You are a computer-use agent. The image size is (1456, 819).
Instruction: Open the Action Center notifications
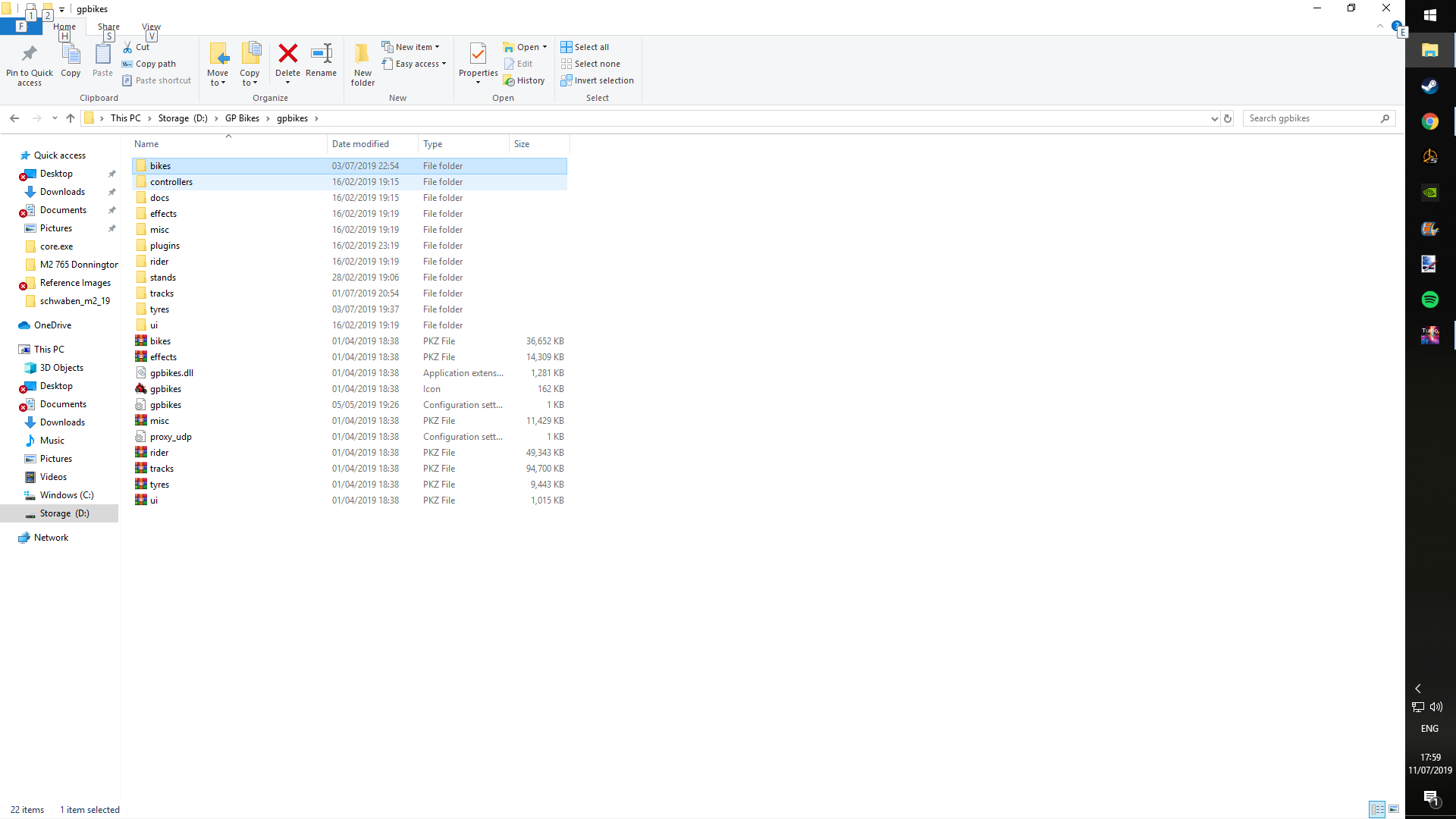click(x=1430, y=798)
